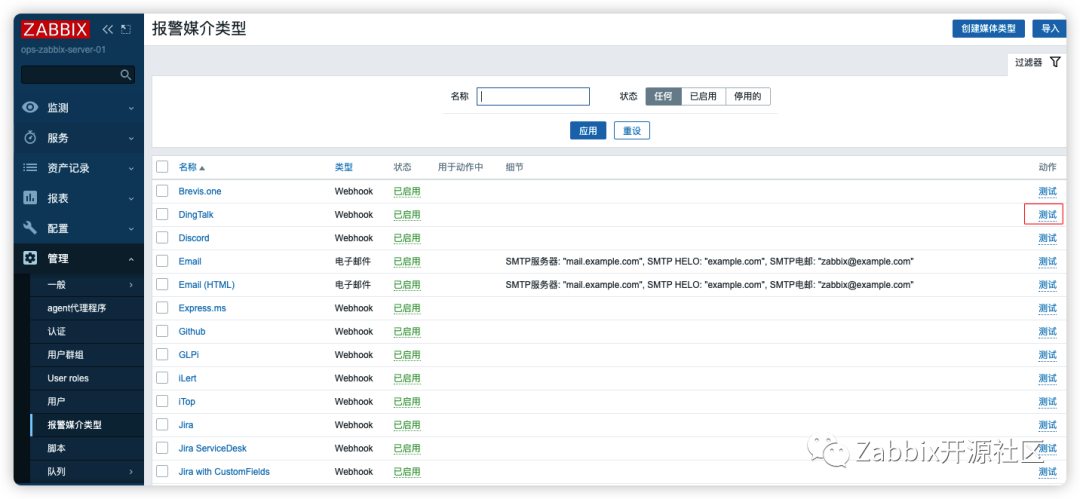
Task: Open agent代理程序 in sidebar
Action: coord(76,308)
